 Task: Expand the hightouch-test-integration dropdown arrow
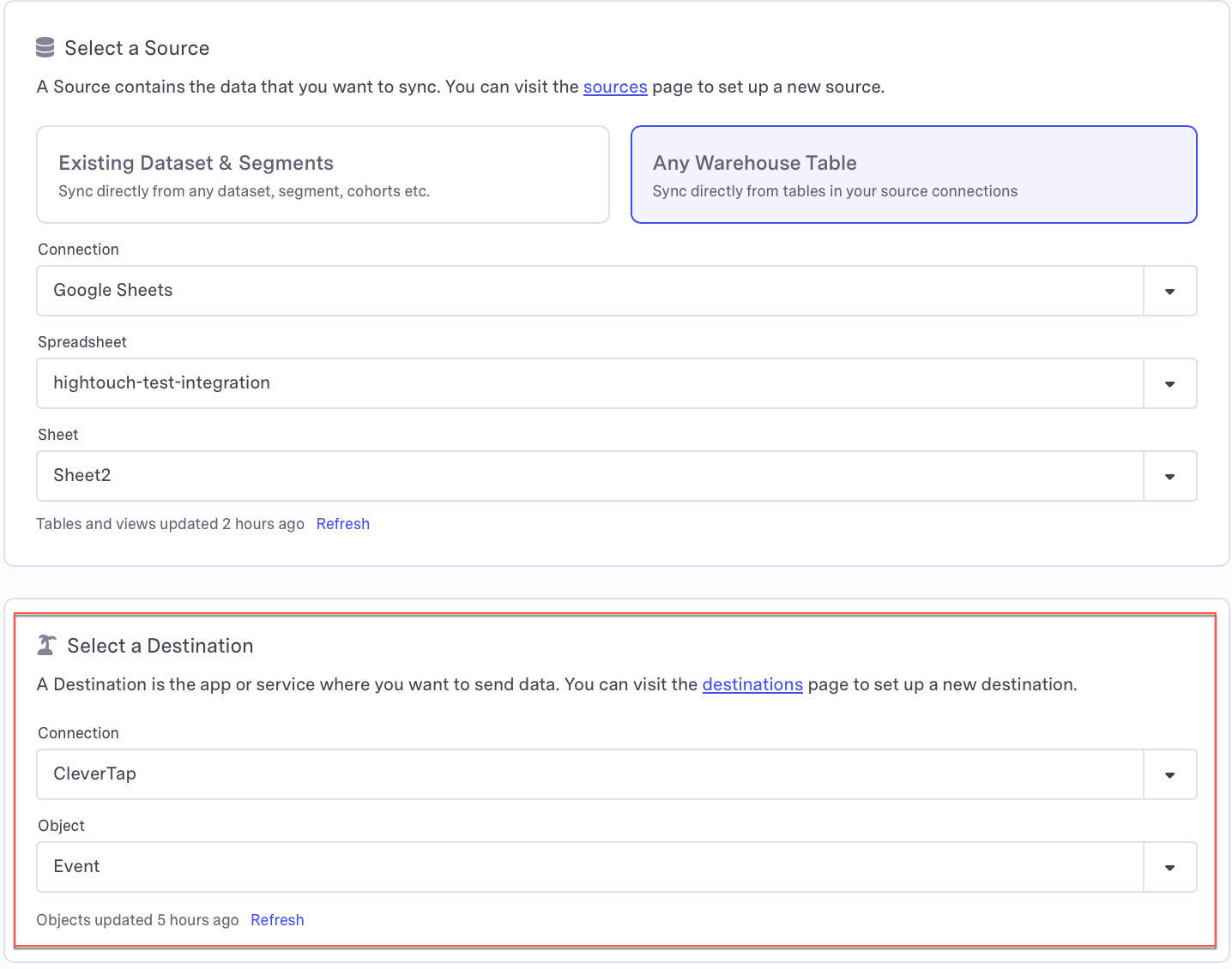(1169, 384)
